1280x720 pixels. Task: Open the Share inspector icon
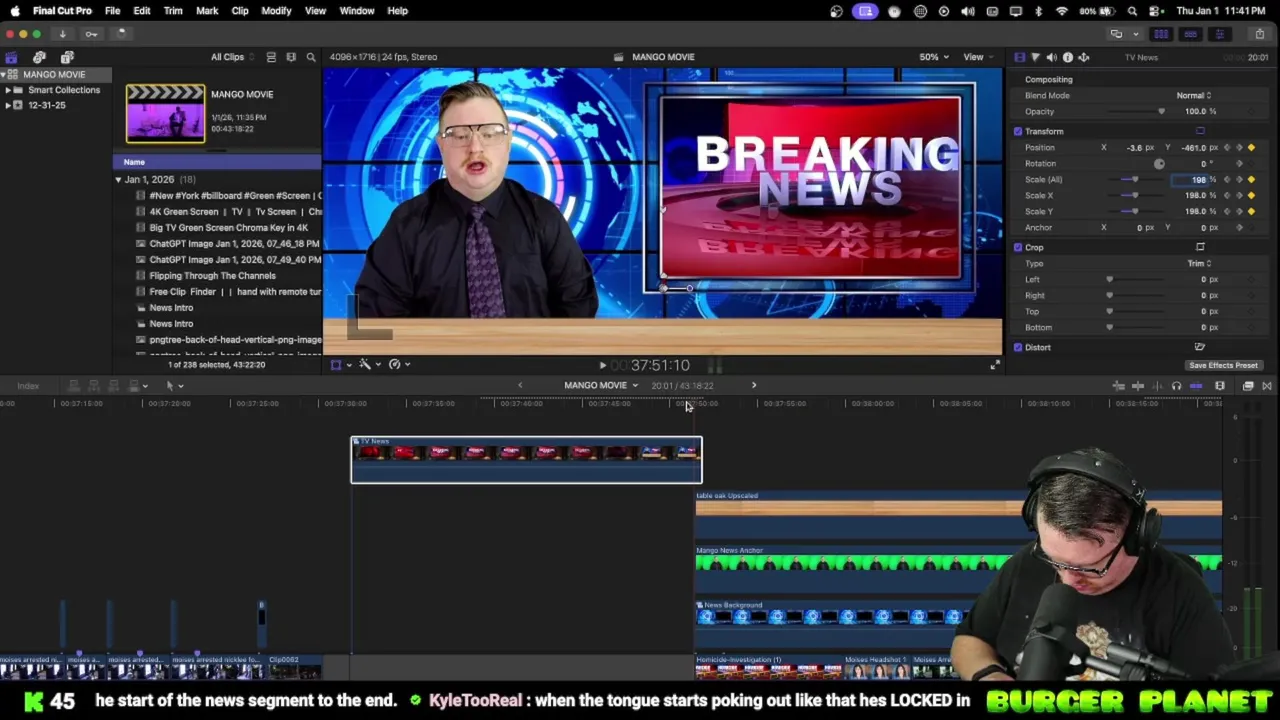point(1083,57)
